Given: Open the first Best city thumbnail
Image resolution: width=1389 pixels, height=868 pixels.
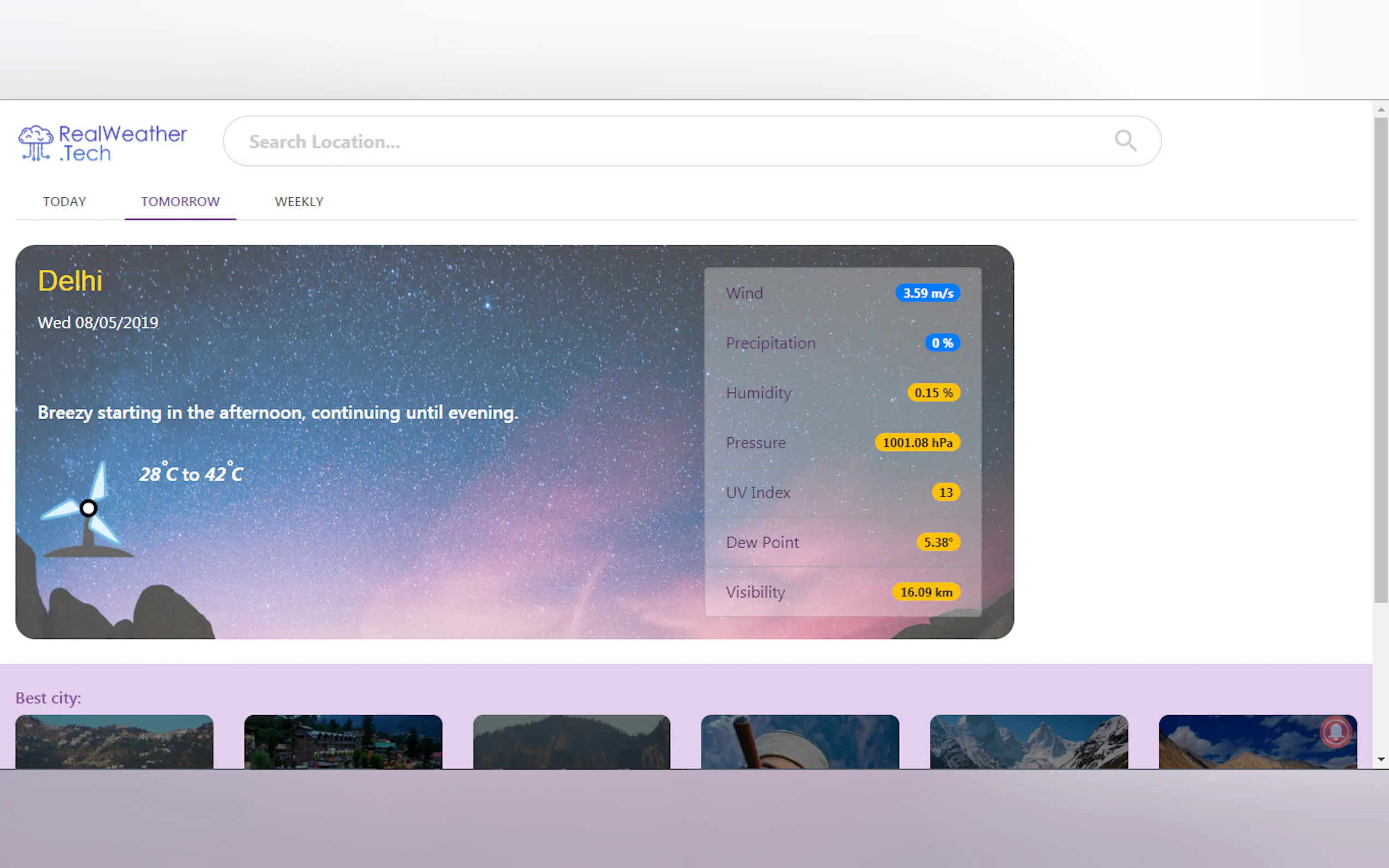Looking at the screenshot, I should coord(114,741).
